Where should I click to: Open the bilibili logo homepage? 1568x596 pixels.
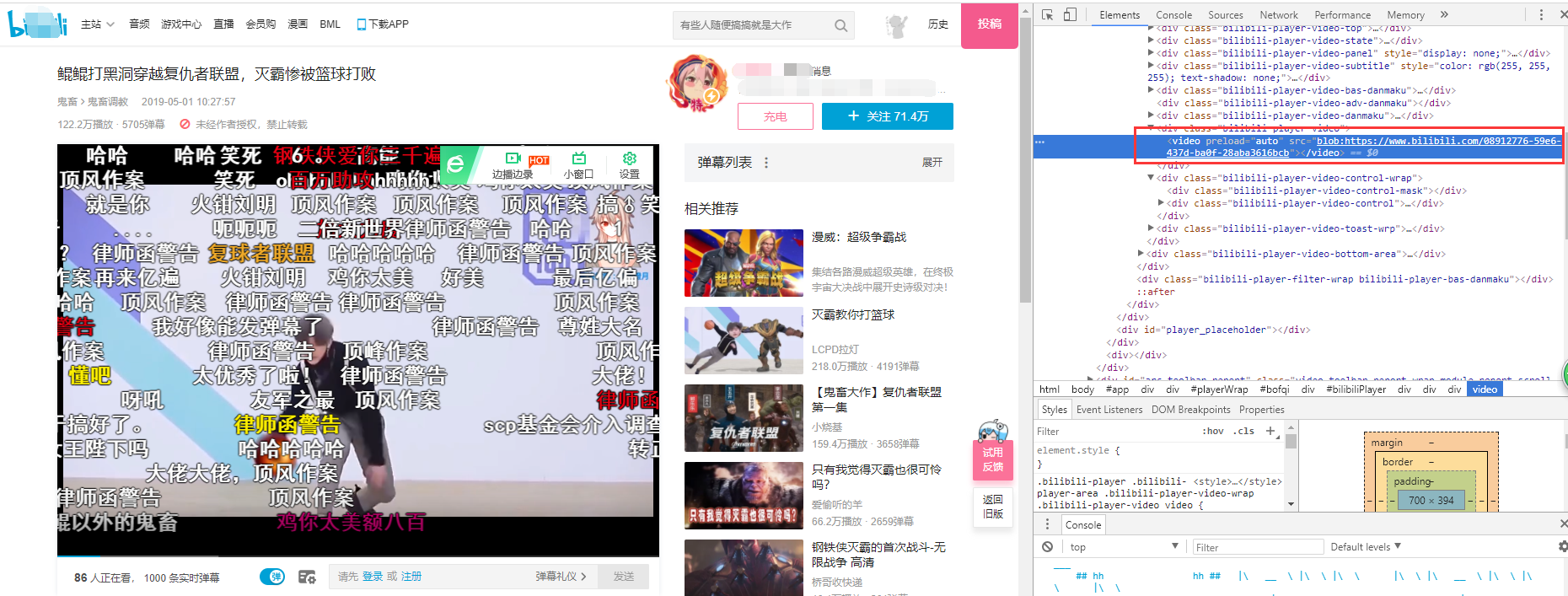(x=37, y=24)
